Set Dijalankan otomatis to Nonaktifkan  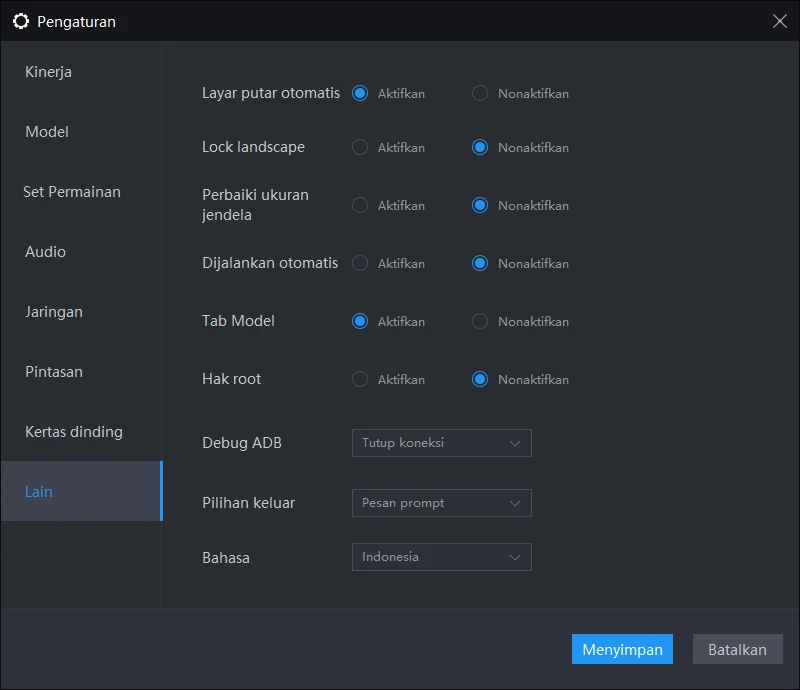coord(480,263)
